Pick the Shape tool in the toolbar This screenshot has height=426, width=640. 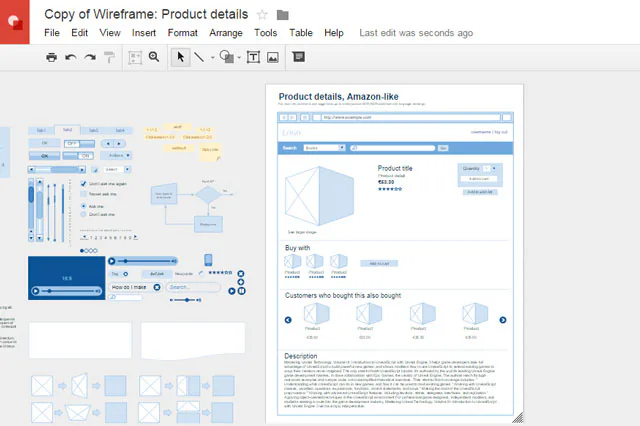point(227,57)
